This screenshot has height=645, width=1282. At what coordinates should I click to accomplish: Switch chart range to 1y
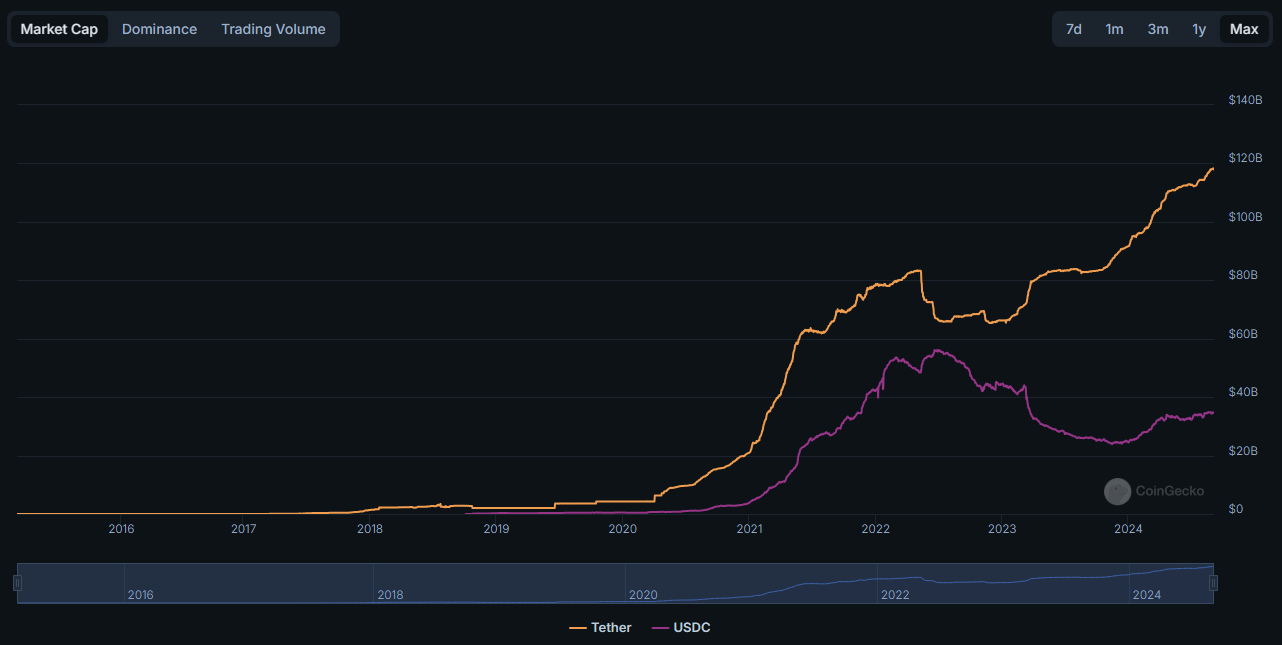(1198, 29)
